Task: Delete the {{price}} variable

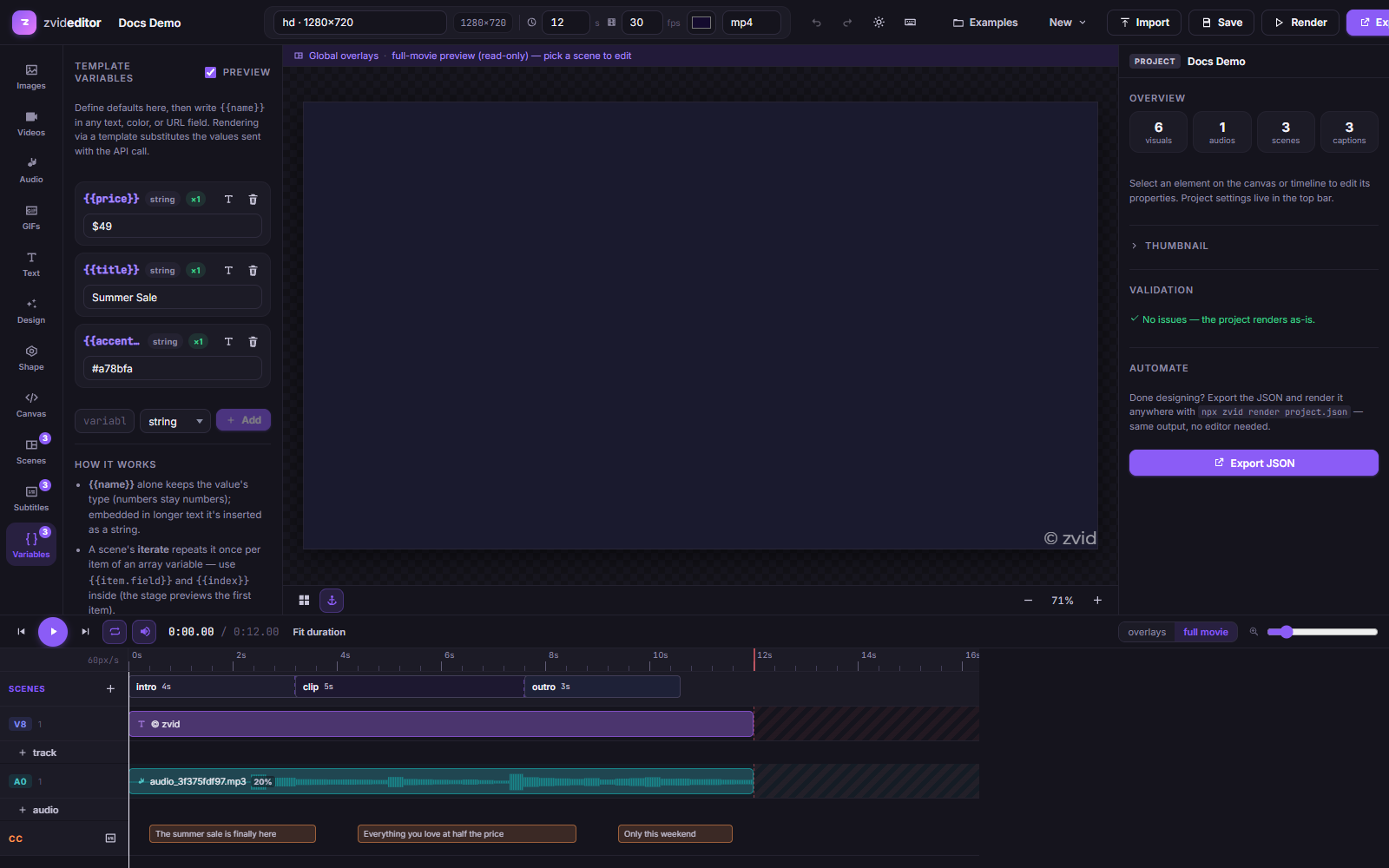Action: click(x=253, y=200)
